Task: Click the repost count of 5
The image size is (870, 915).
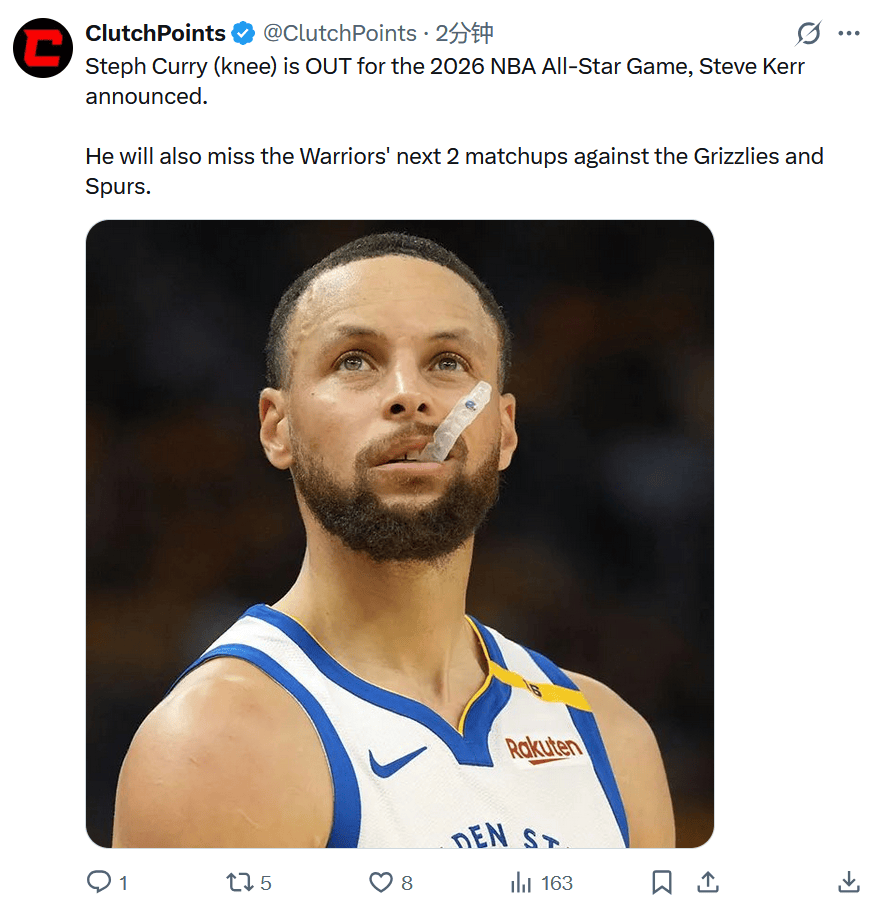Action: 266,883
